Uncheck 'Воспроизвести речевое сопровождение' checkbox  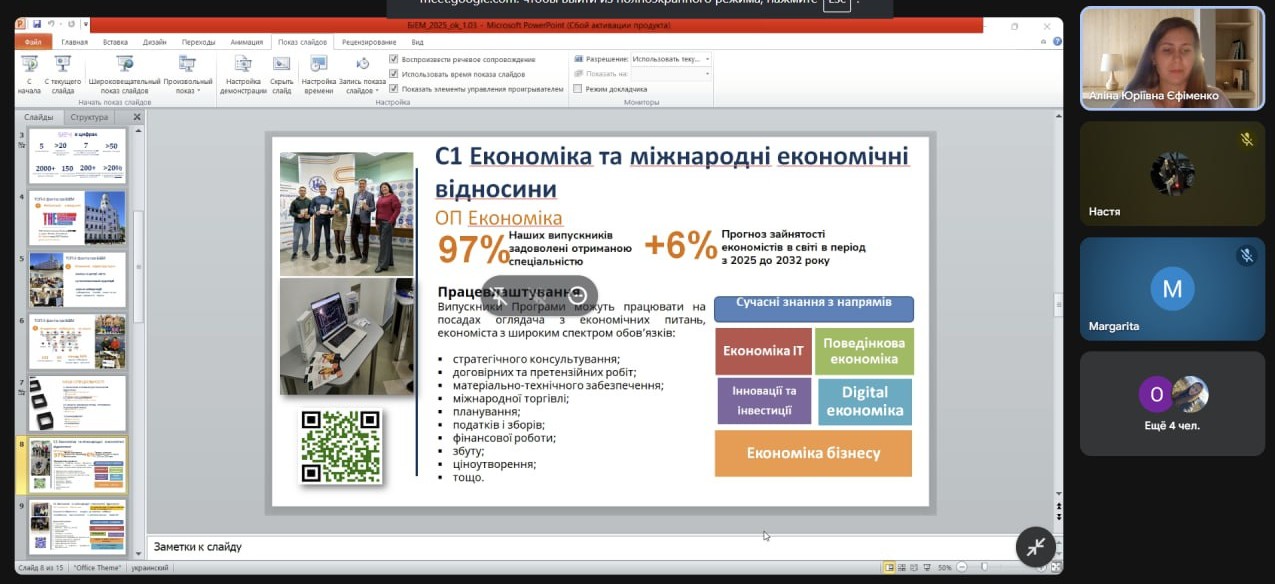coord(394,60)
